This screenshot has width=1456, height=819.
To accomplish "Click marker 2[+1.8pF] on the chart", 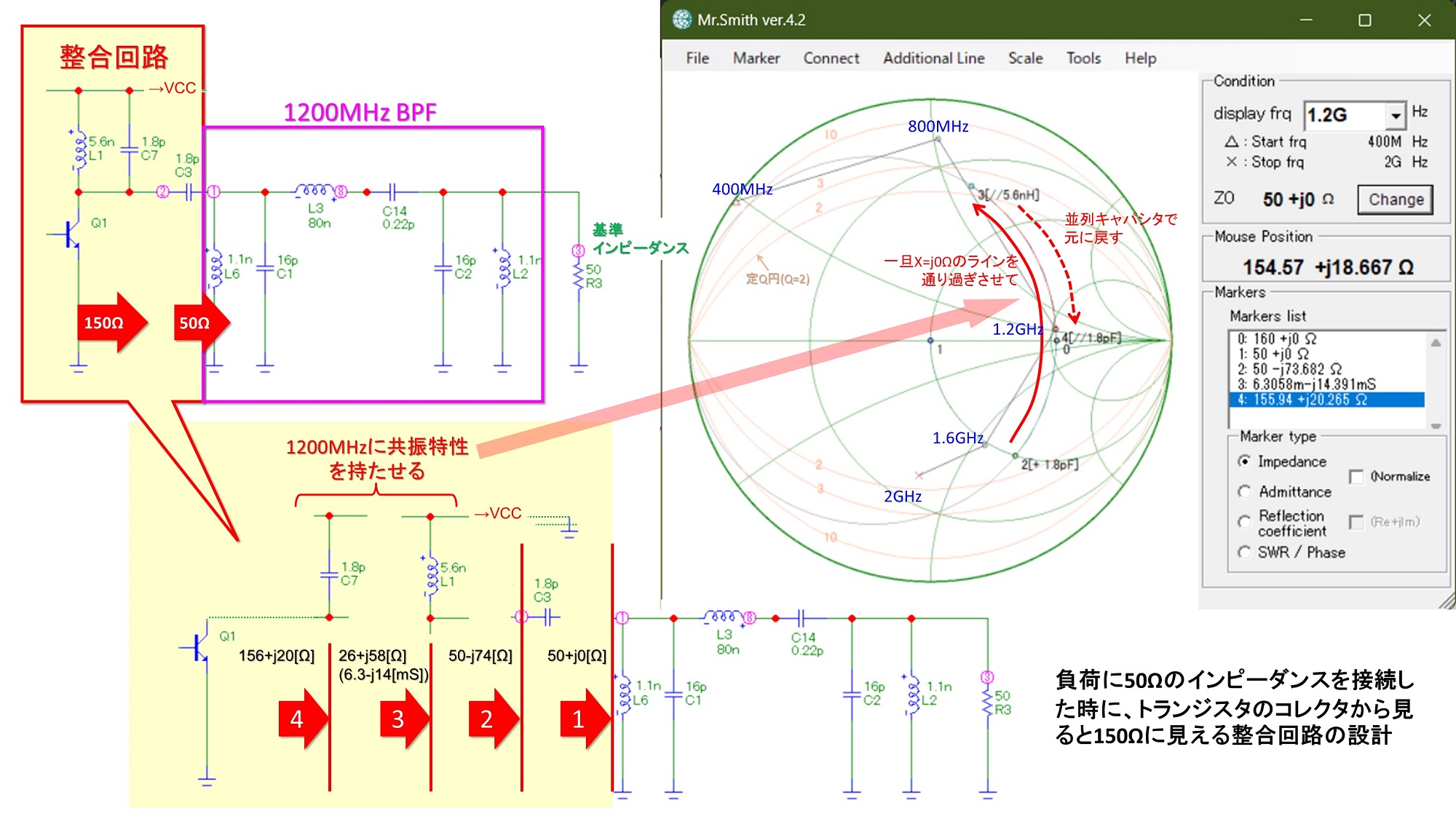I will (x=1015, y=456).
